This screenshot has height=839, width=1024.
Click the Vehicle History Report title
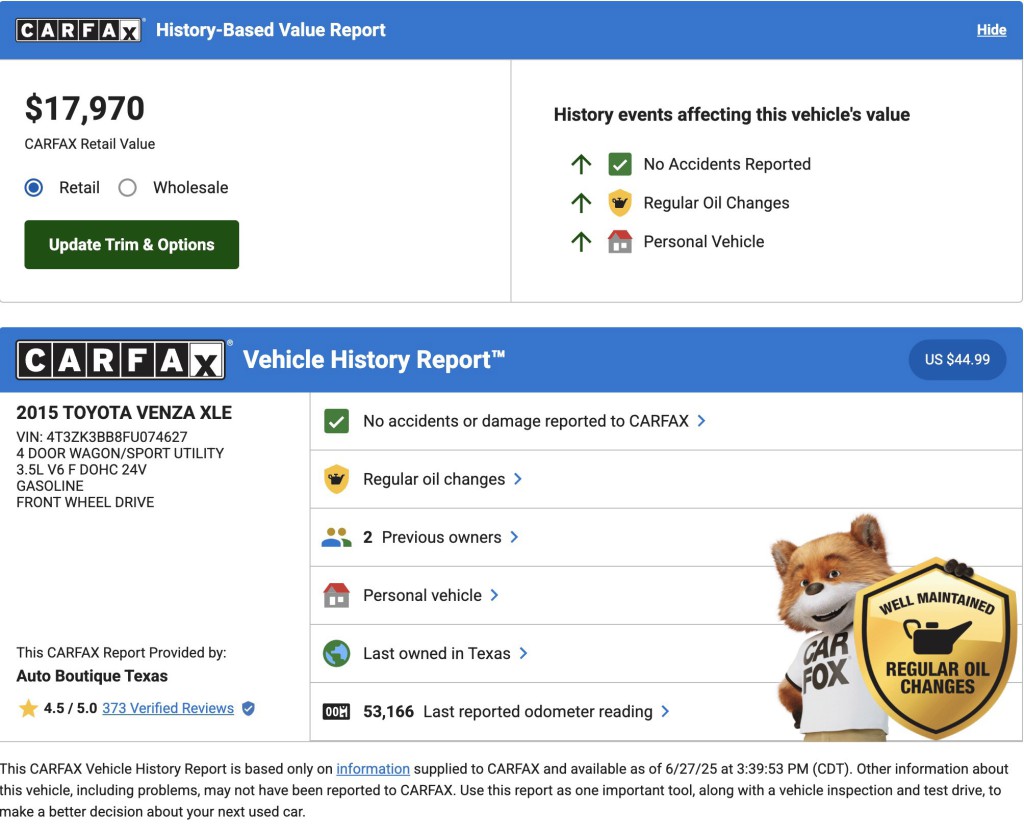pos(374,360)
